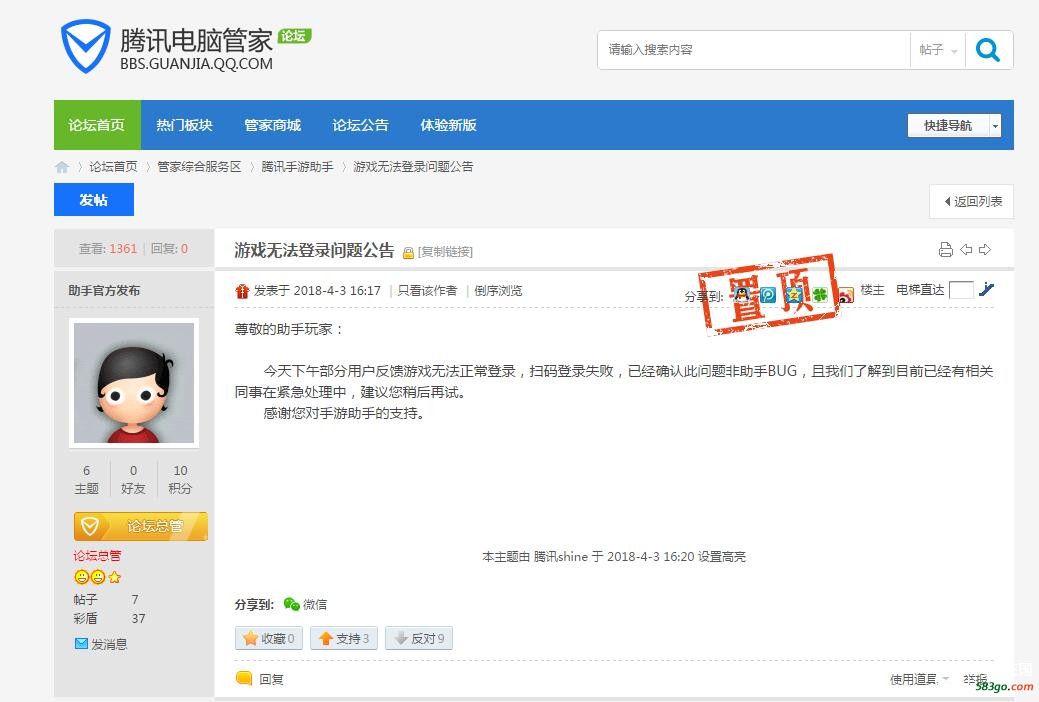Viewport: 1039px width, 702px height.
Task: Click 只看该作者 link
Action: click(427, 291)
